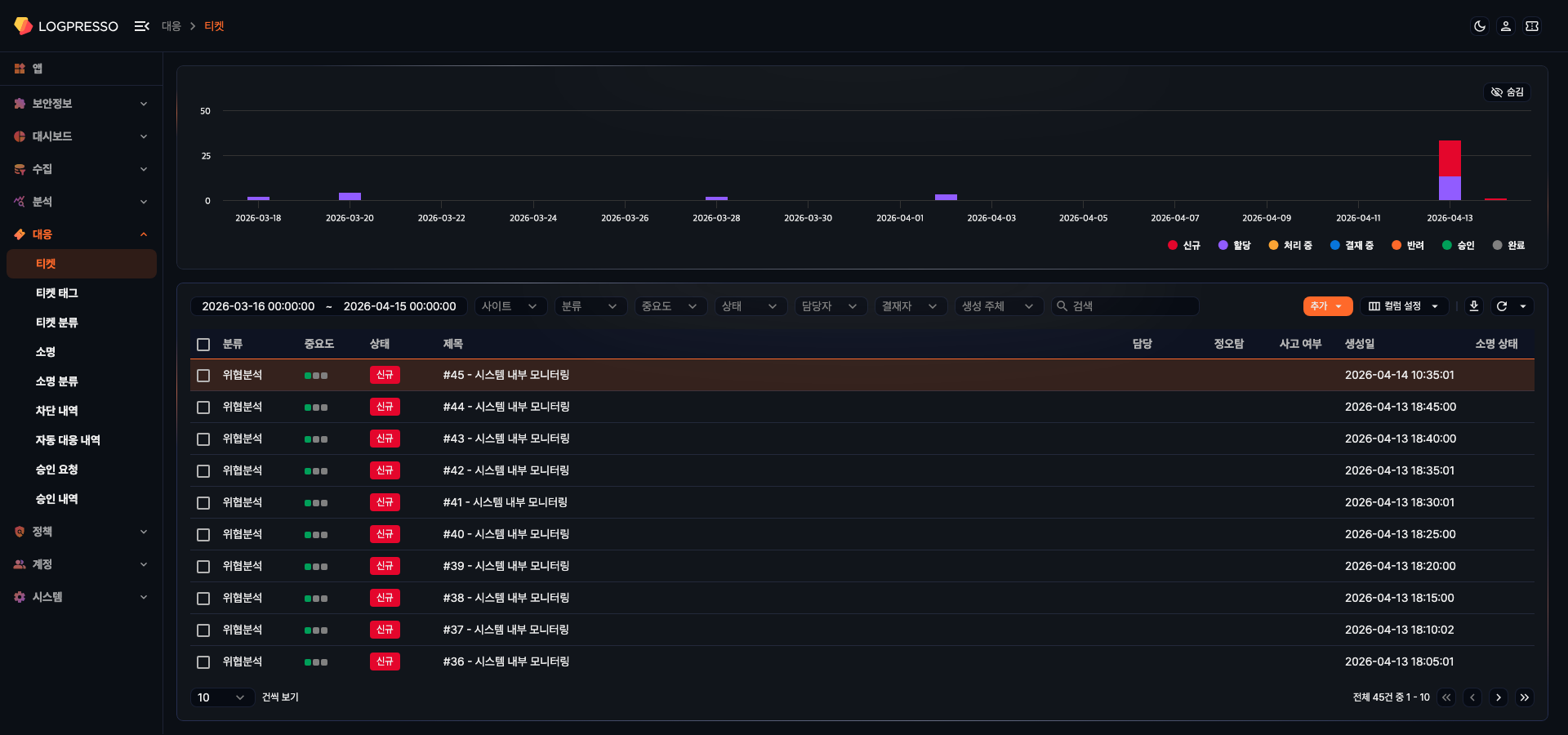Viewport: 1568px width, 735px height.
Task: Jump to last page of tickets
Action: [x=1524, y=697]
